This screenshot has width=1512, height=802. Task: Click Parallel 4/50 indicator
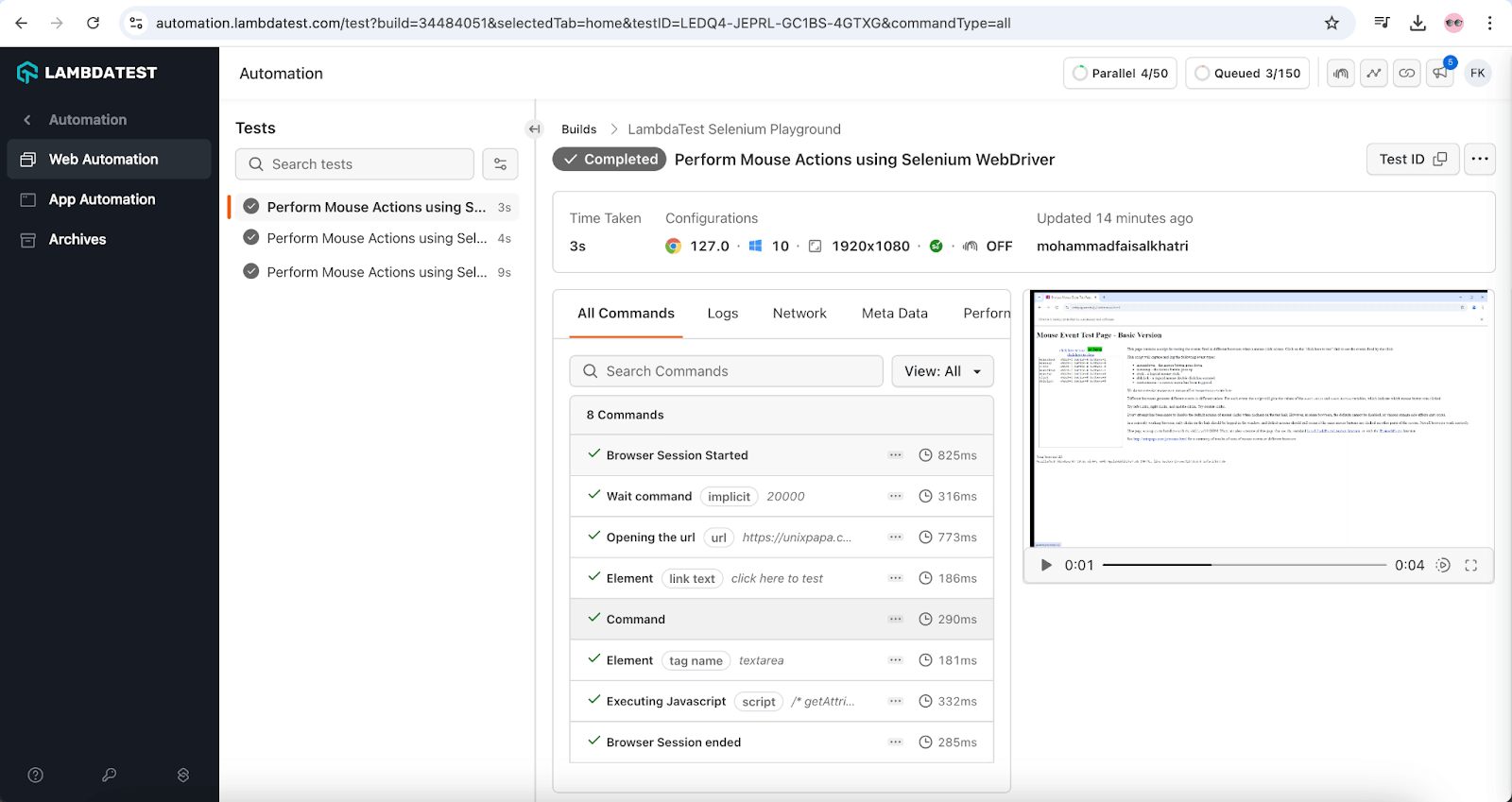[x=1120, y=74]
